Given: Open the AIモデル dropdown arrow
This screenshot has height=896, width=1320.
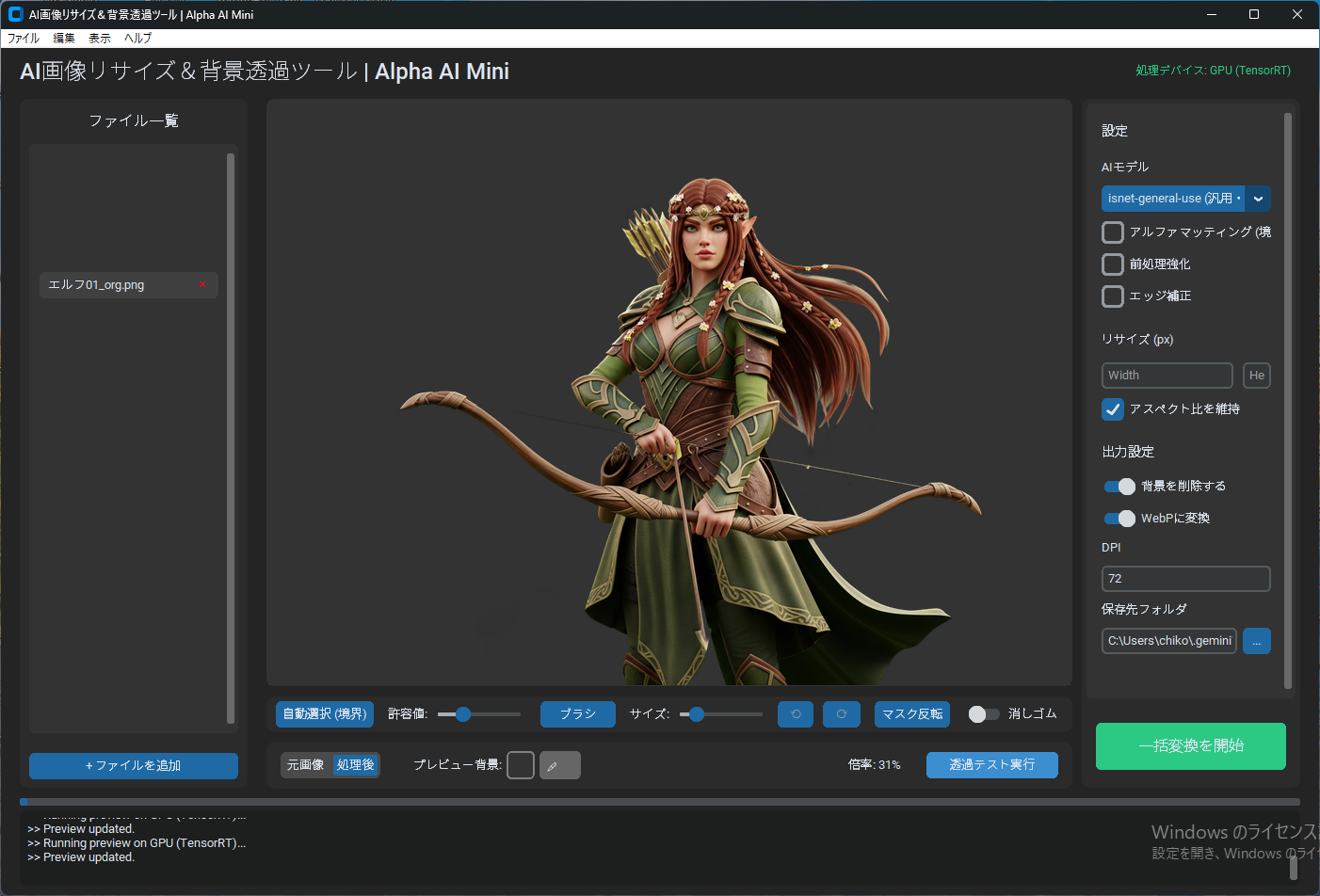Looking at the screenshot, I should click(1258, 199).
